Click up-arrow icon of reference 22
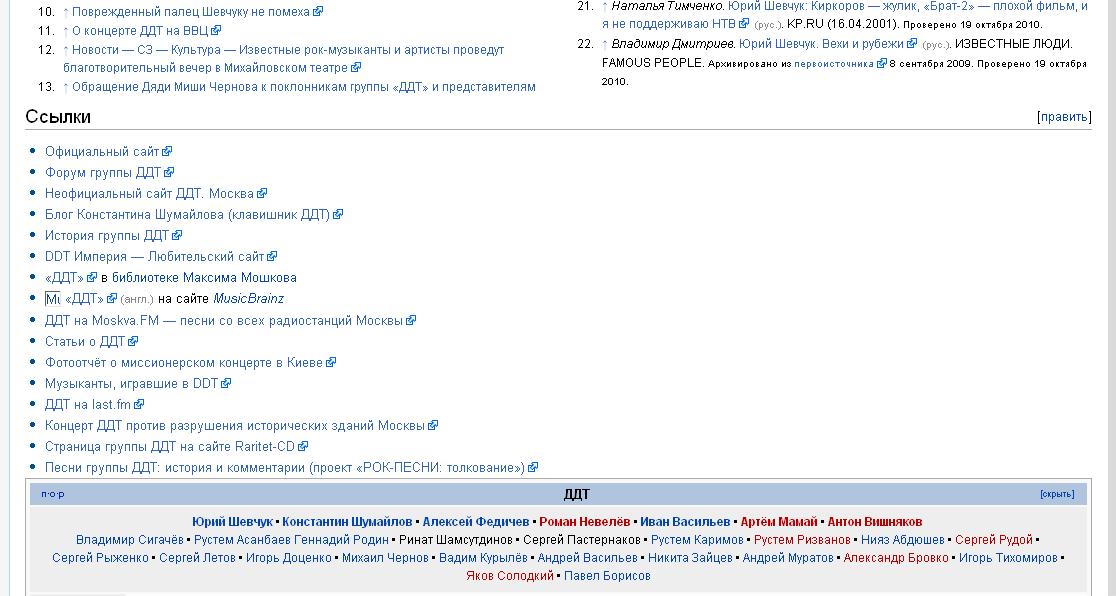The image size is (1116, 596). coord(604,44)
